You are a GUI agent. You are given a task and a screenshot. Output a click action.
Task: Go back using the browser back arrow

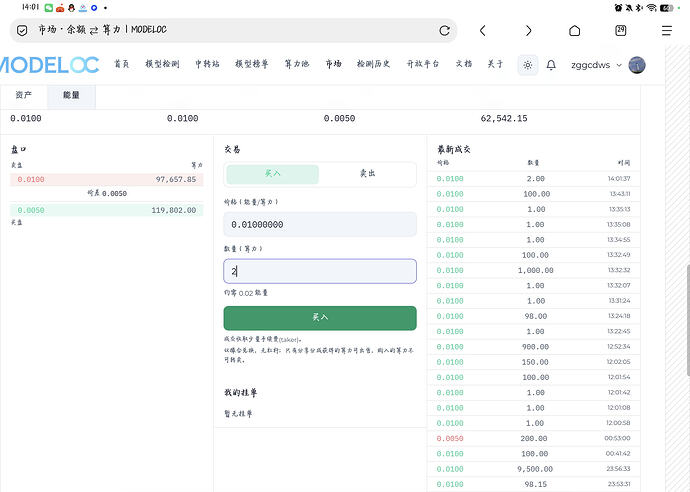pyautogui.click(x=483, y=30)
